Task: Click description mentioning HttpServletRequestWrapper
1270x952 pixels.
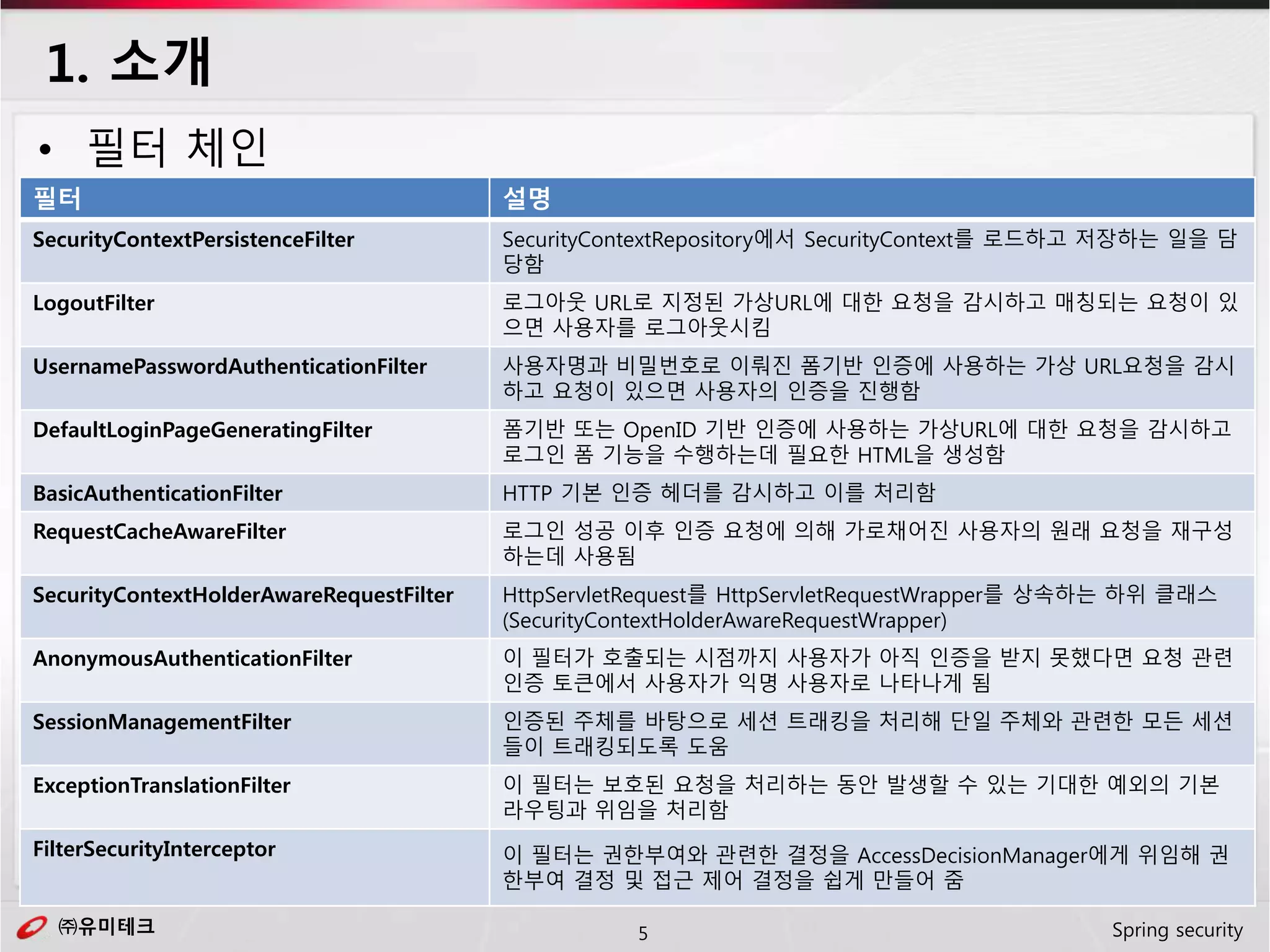Action: (872, 607)
